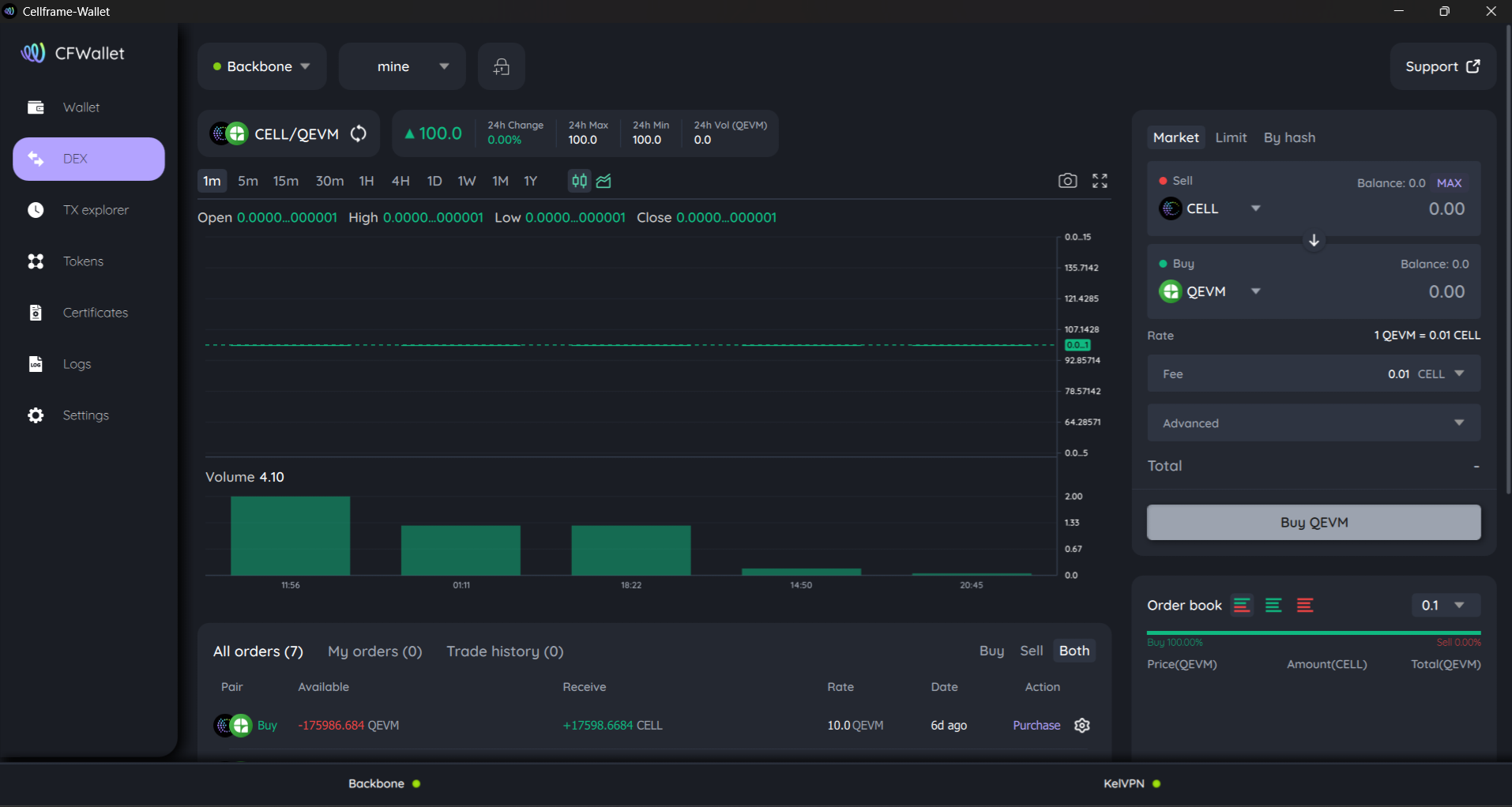The height and width of the screenshot is (807, 1512).
Task: Click the Backbone status in bottom bar
Action: point(384,784)
